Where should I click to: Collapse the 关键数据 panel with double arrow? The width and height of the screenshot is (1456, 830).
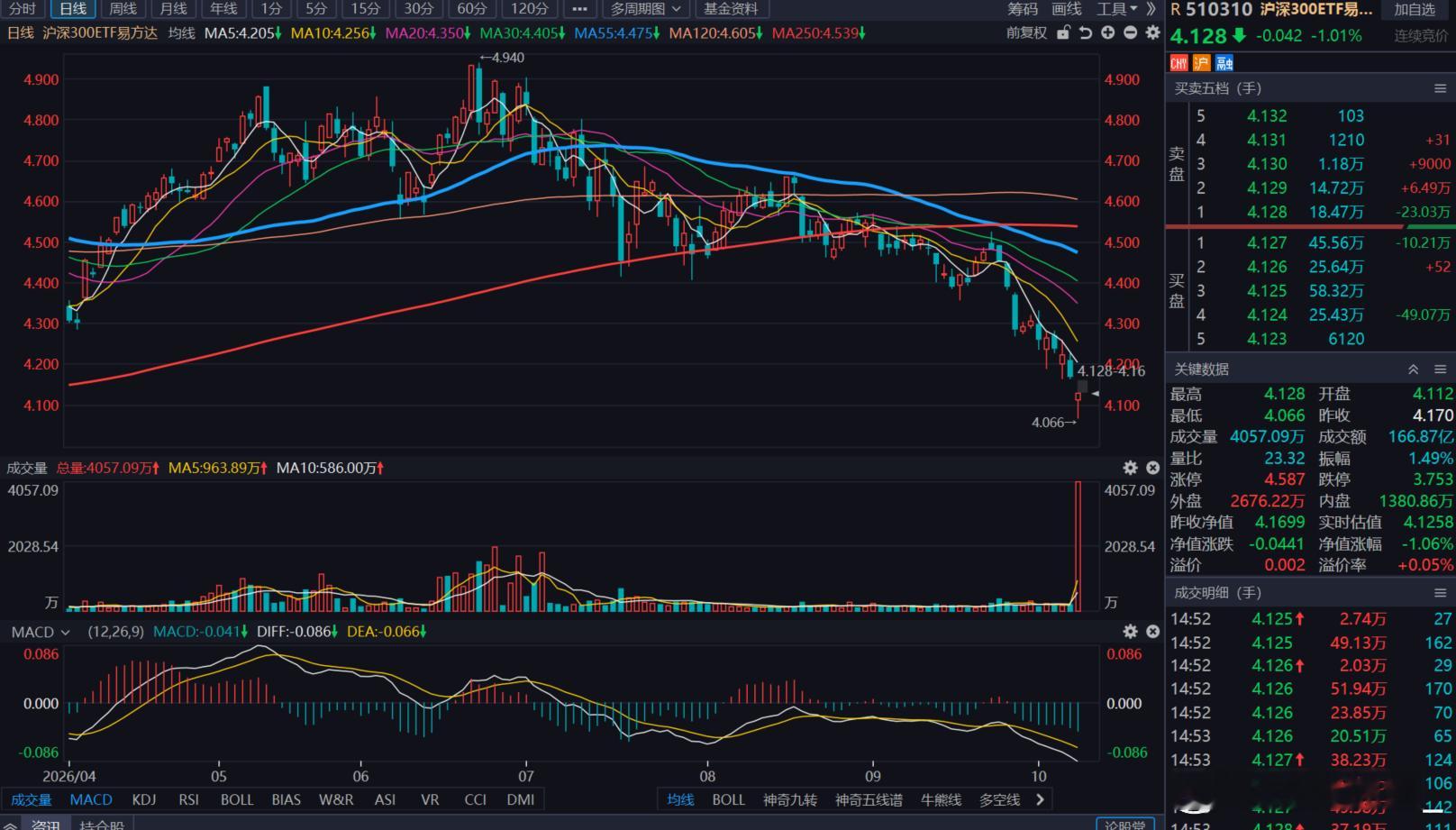1413,369
